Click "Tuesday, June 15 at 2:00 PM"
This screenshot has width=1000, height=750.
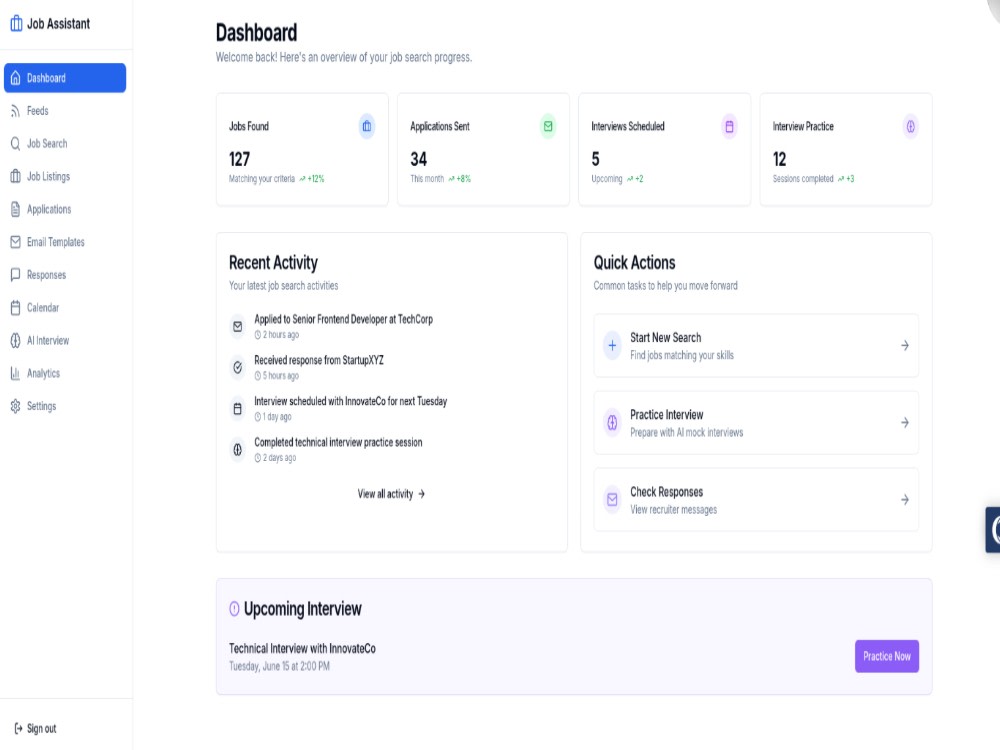tap(279, 666)
